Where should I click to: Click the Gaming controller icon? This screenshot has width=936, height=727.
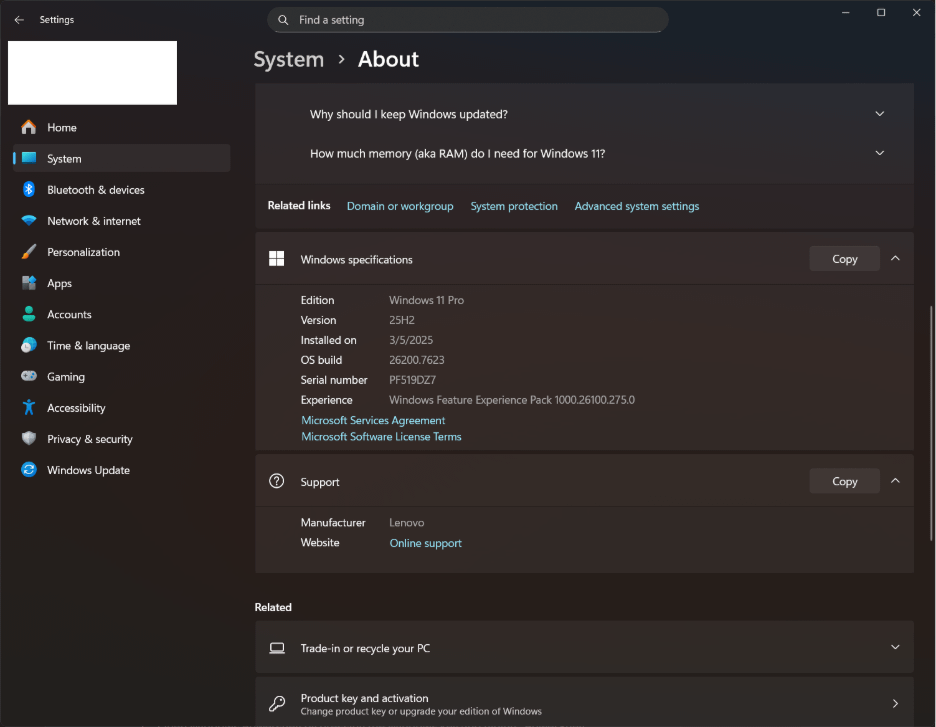[29, 376]
